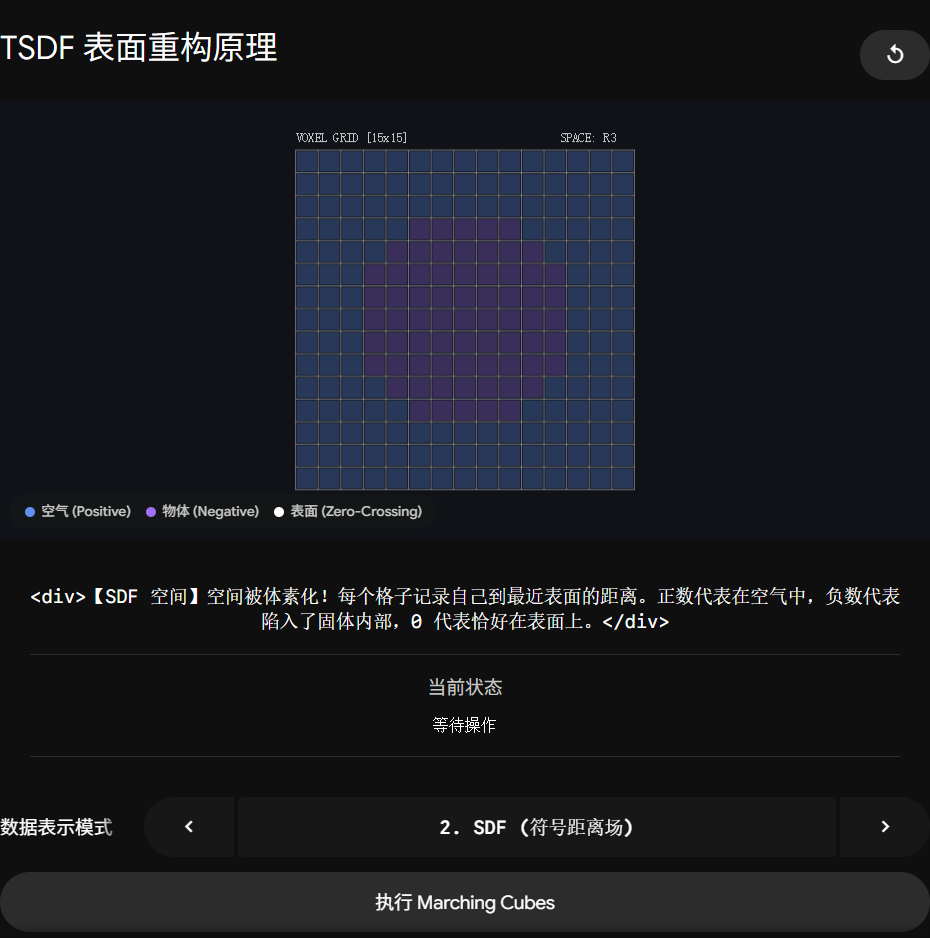Screen dimensions: 930x938
Task: Click the blue 空气 (Positive) legend dot
Action: tap(30, 511)
